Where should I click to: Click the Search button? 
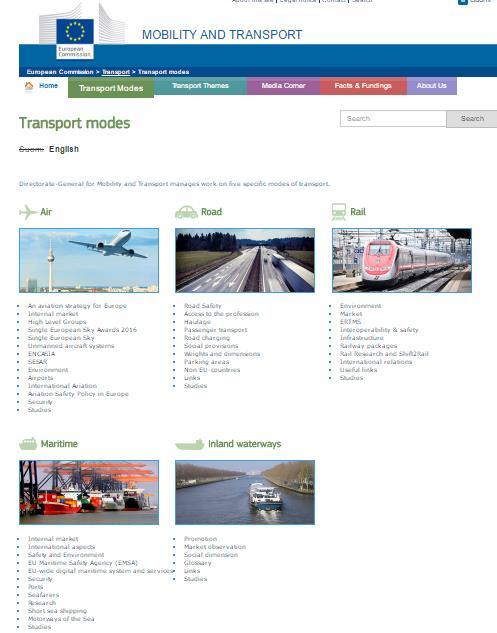(x=472, y=119)
